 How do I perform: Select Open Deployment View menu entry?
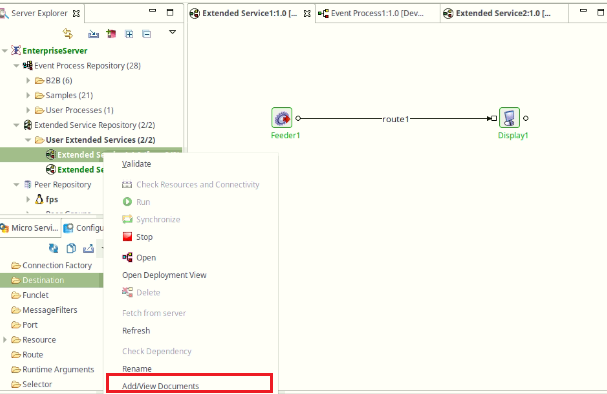coord(164,275)
